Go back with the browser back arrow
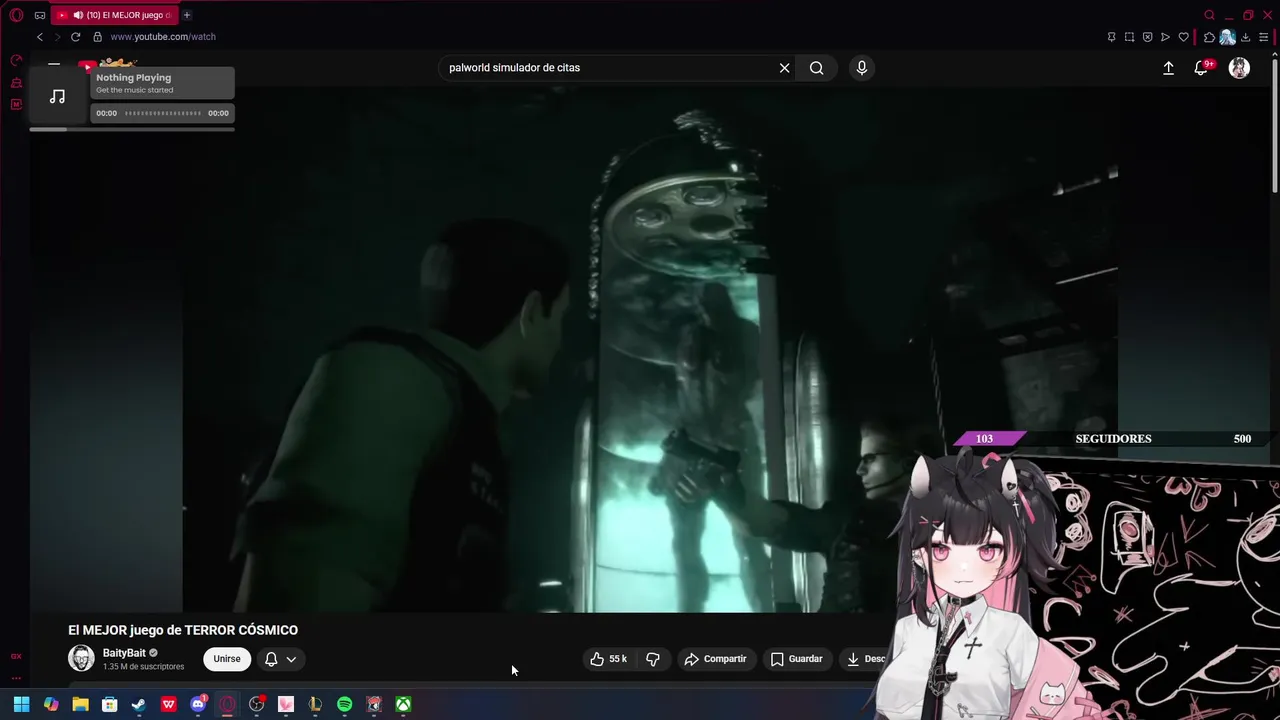Image resolution: width=1280 pixels, height=720 pixels. tap(40, 37)
